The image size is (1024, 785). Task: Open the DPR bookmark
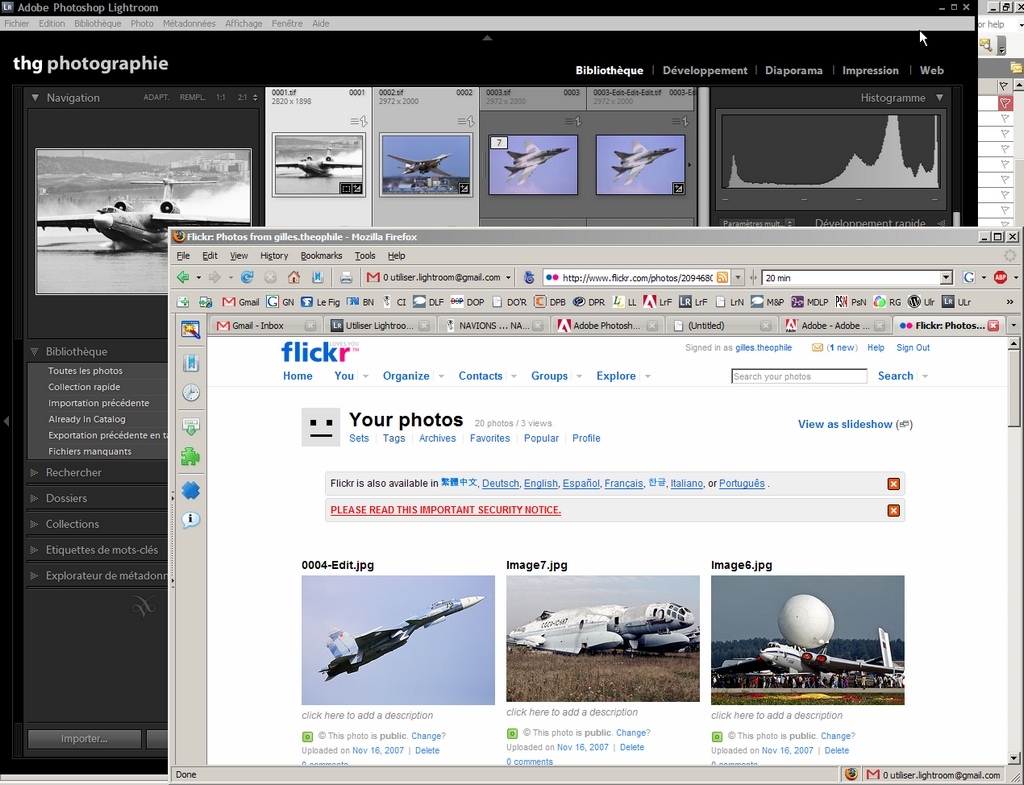pos(588,302)
